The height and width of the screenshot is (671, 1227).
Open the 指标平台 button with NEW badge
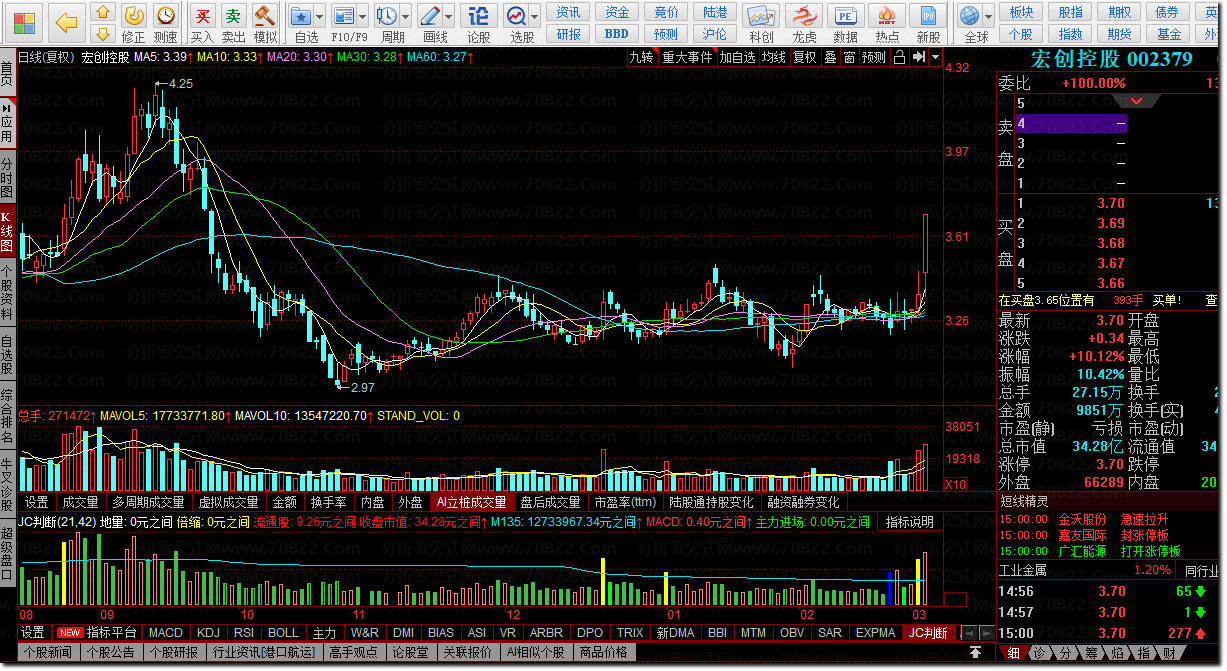coord(97,633)
